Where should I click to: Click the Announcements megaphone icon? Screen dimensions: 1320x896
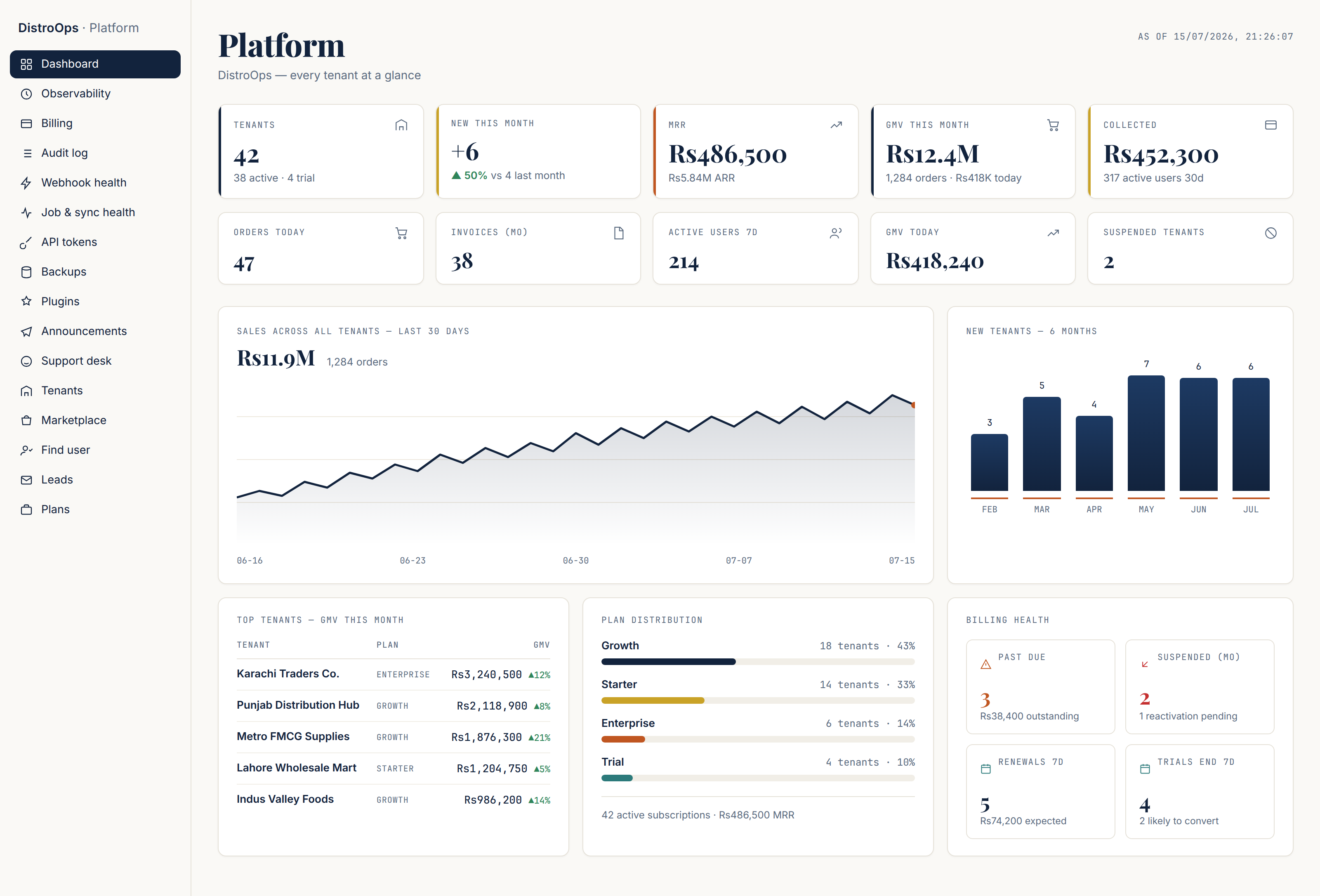[26, 331]
